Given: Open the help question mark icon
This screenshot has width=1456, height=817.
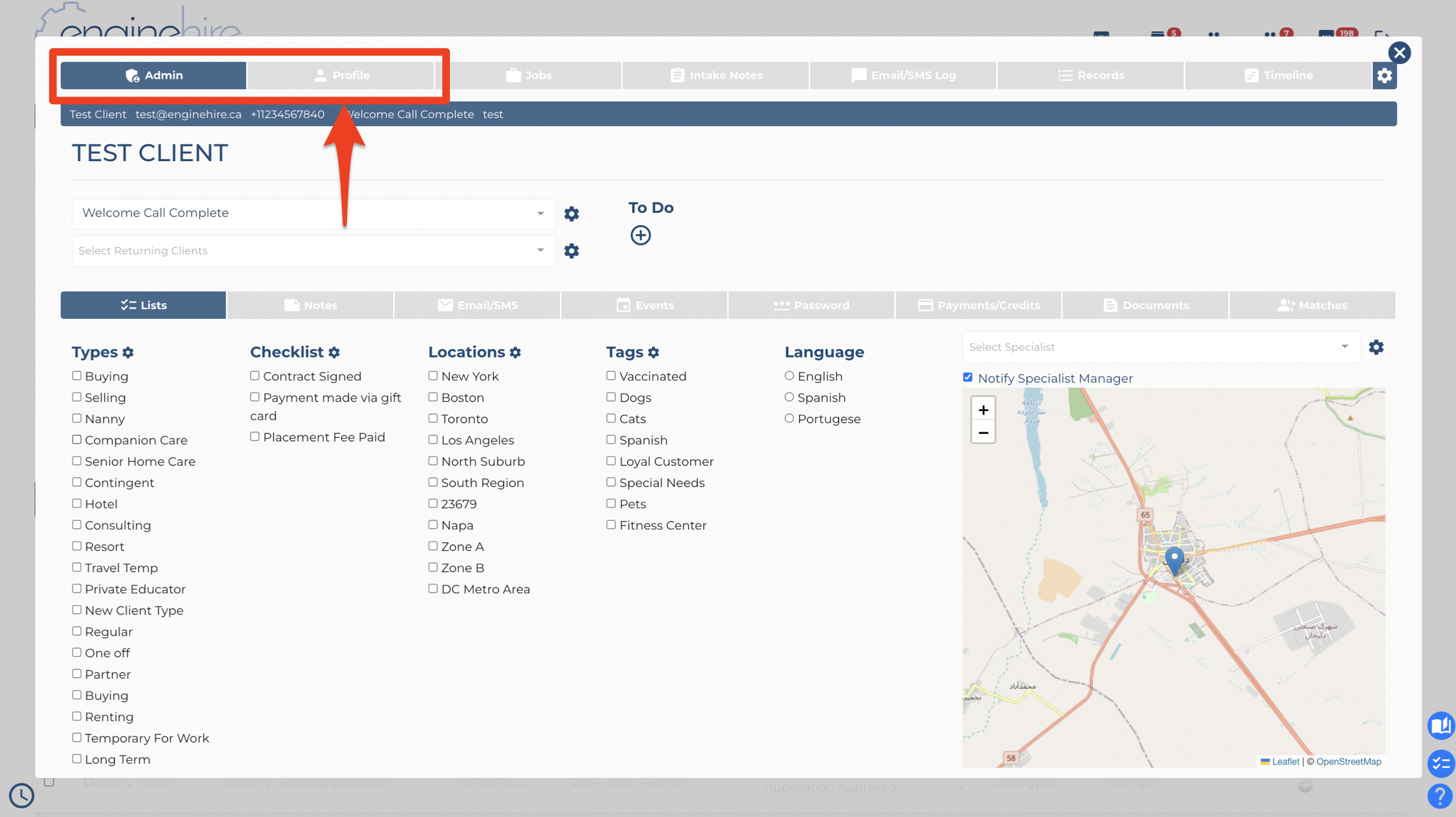Looking at the screenshot, I should [1440, 797].
